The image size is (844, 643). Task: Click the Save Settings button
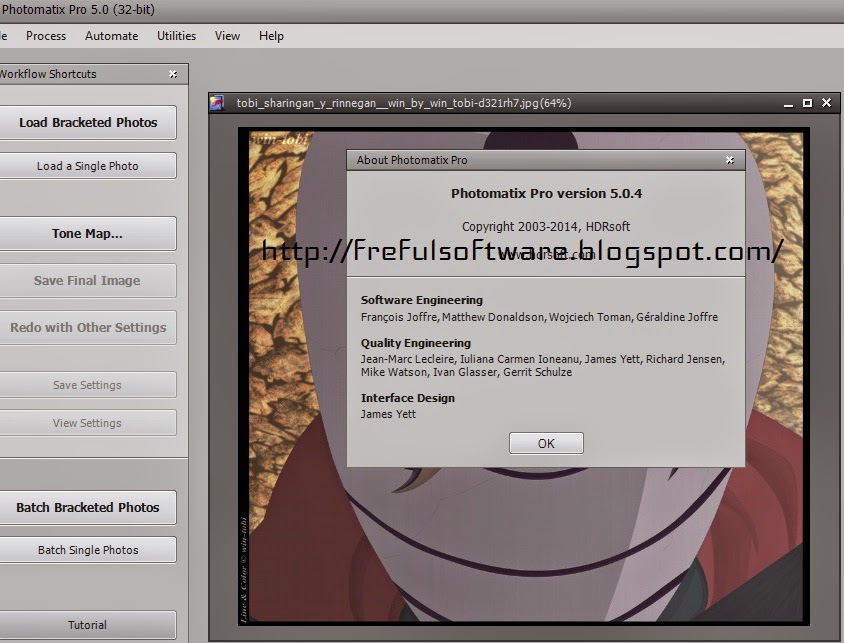(x=88, y=385)
